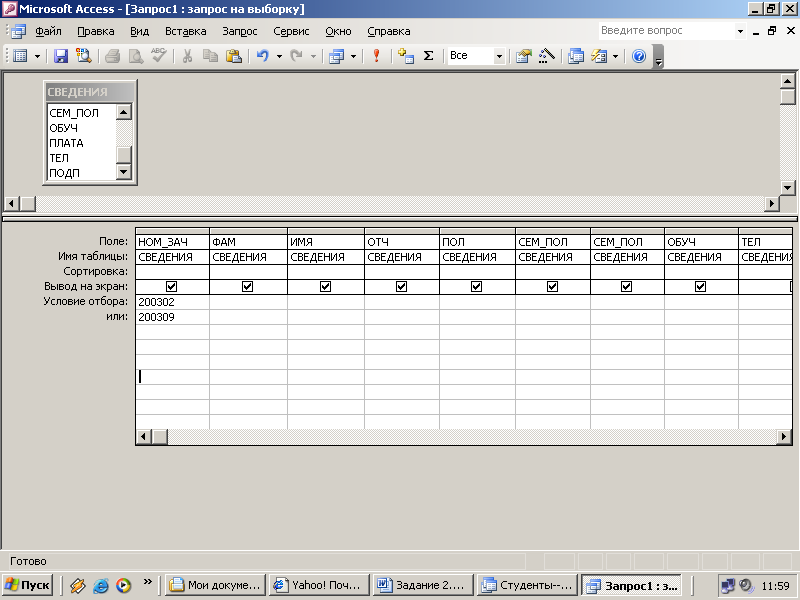Viewport: 800px width, 600px height.
Task: Click right arrow of query grid scrollbar
Action: coord(784,436)
